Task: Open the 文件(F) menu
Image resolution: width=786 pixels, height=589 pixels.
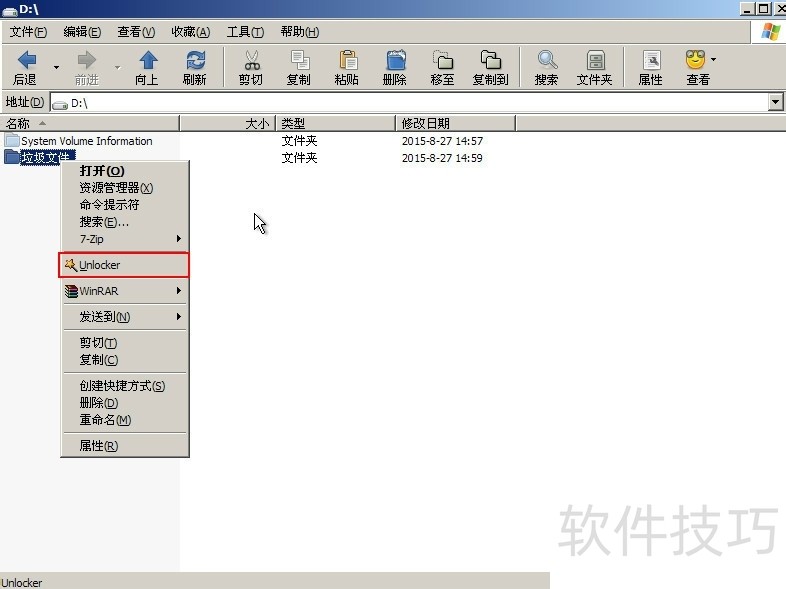Action: point(28,32)
